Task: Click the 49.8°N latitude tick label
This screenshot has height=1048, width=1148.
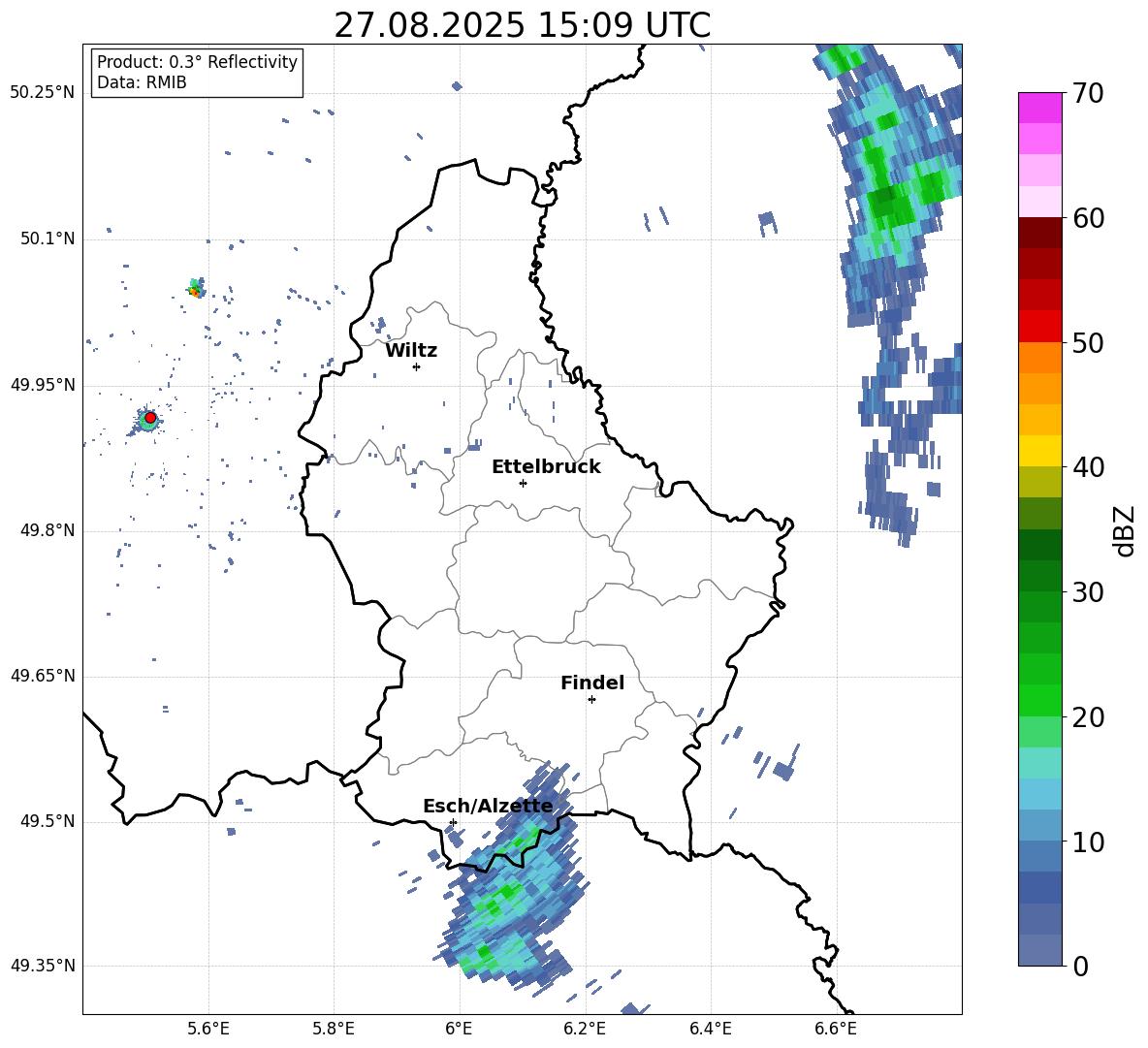Action: [x=47, y=530]
